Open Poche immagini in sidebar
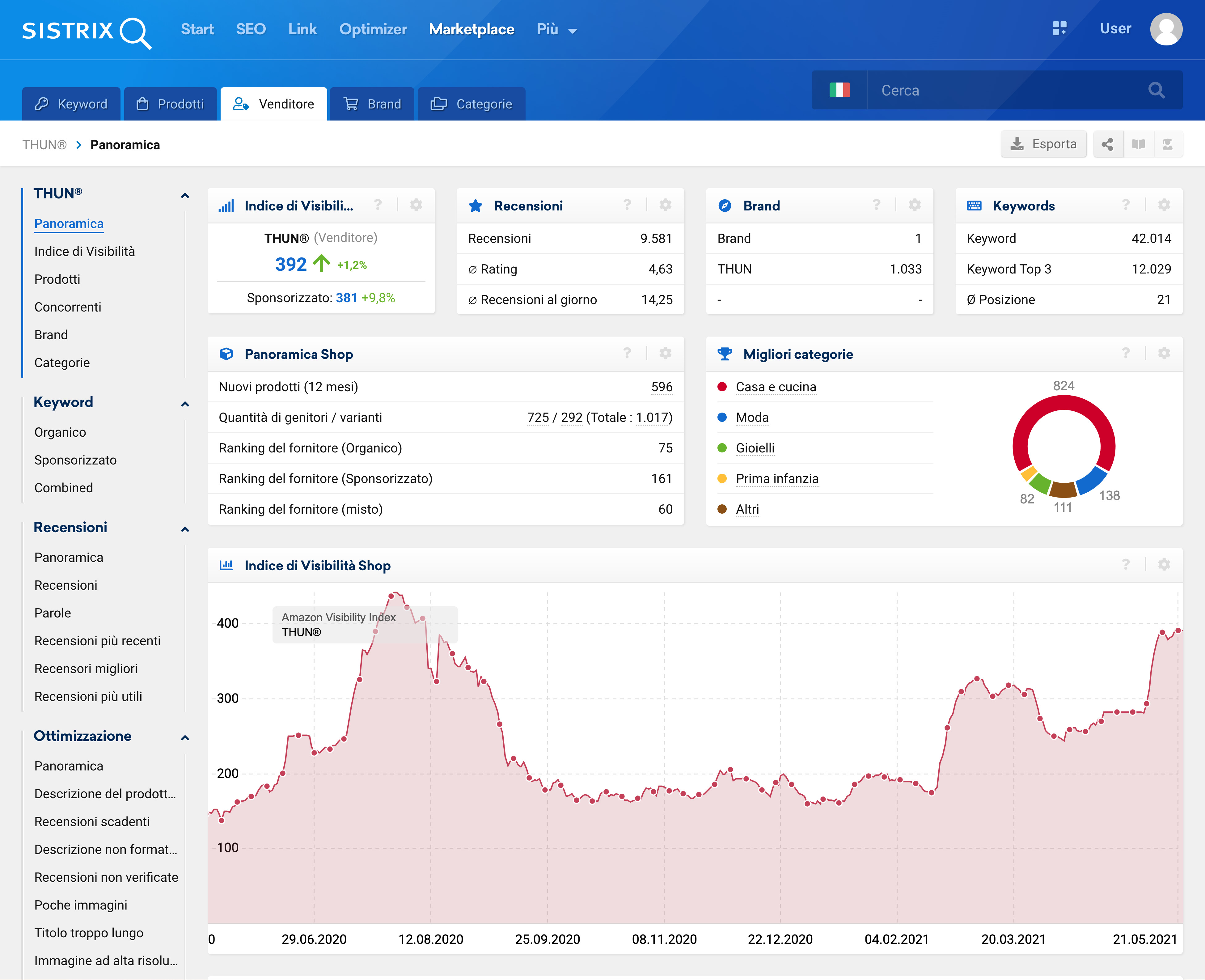 coord(81,905)
